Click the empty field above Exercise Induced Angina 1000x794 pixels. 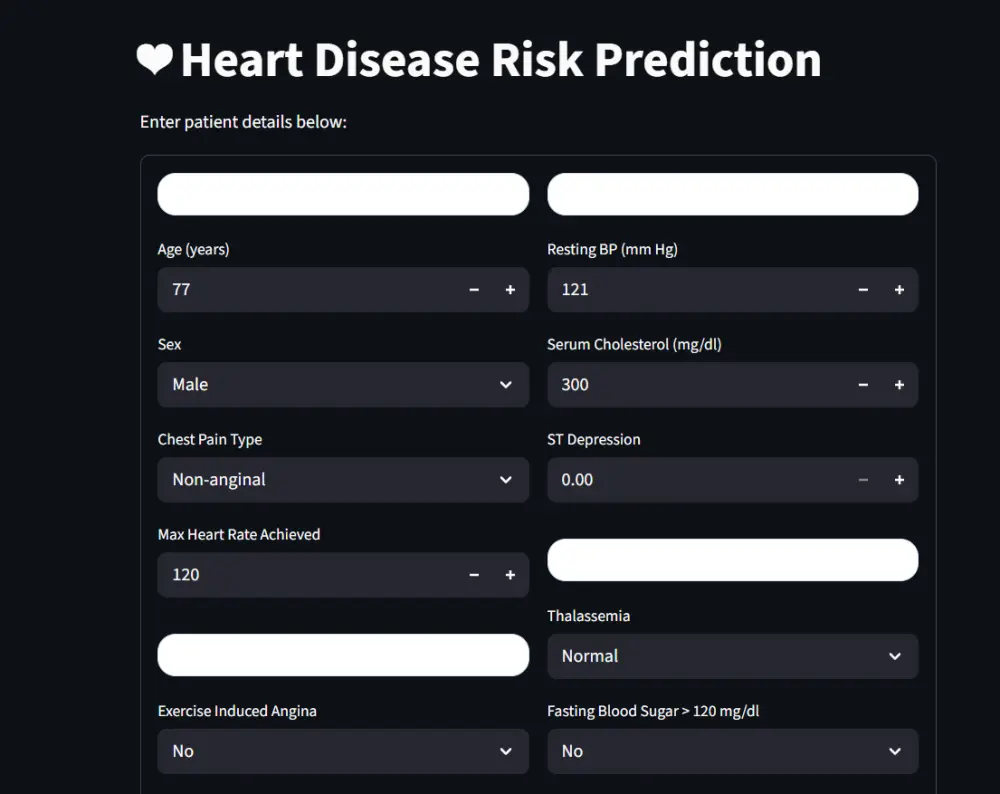click(343, 655)
